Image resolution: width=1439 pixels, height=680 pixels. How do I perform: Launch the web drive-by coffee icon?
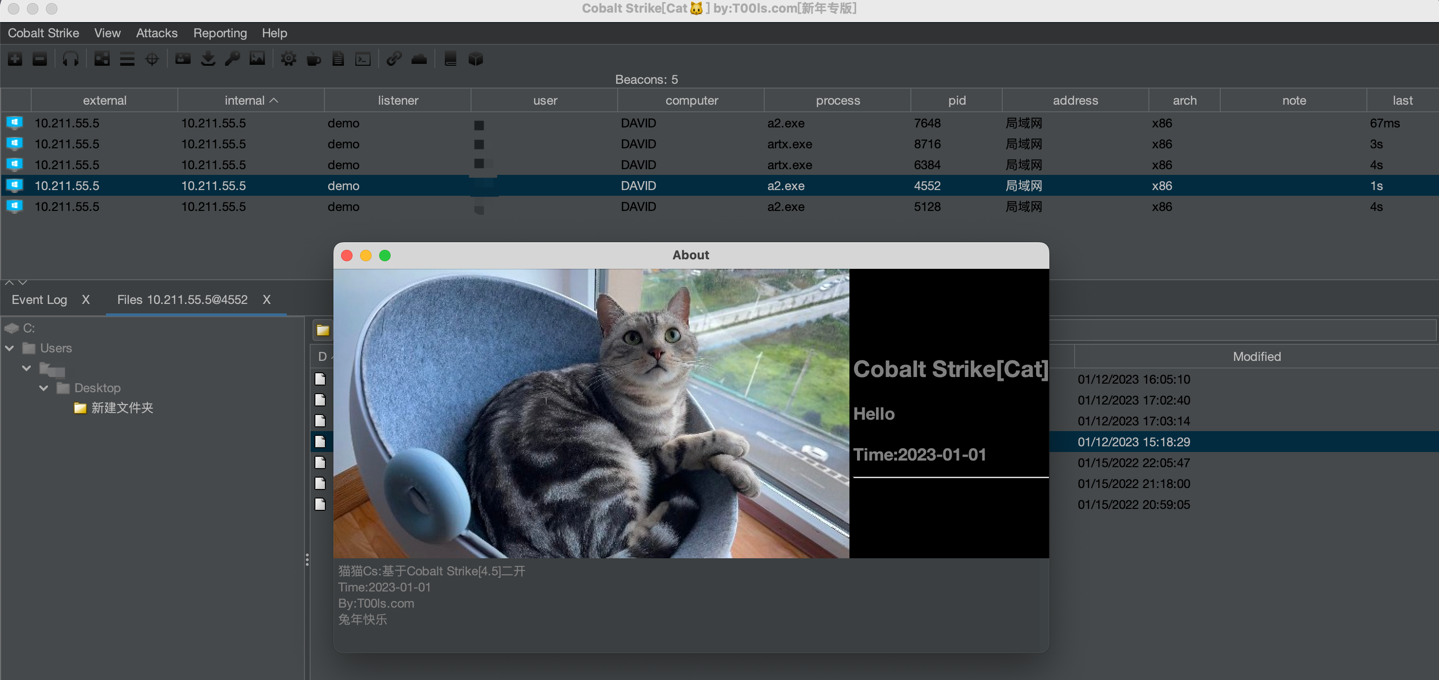tap(313, 59)
